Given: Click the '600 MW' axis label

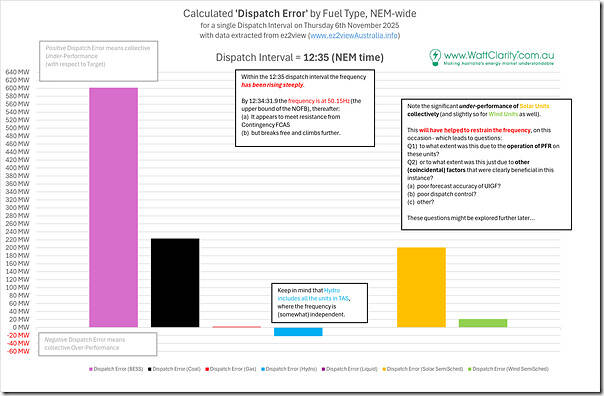Looking at the screenshot, I should point(17,88).
